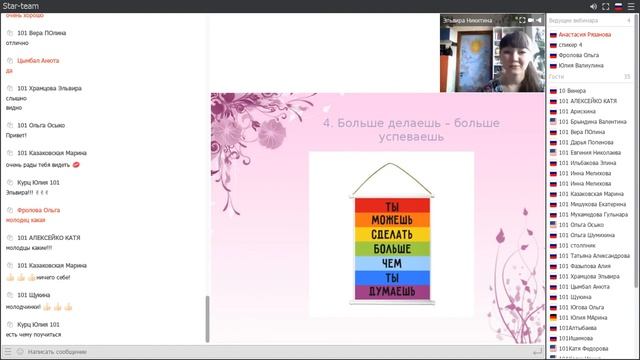Screen dimensions: 640x360
Task: Click the chat icon beside '101 Вера ПОлина' message
Action: tap(10, 33)
